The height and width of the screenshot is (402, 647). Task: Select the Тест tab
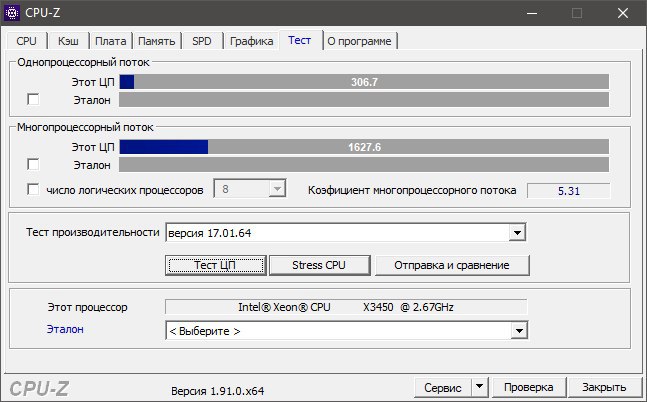[x=300, y=40]
